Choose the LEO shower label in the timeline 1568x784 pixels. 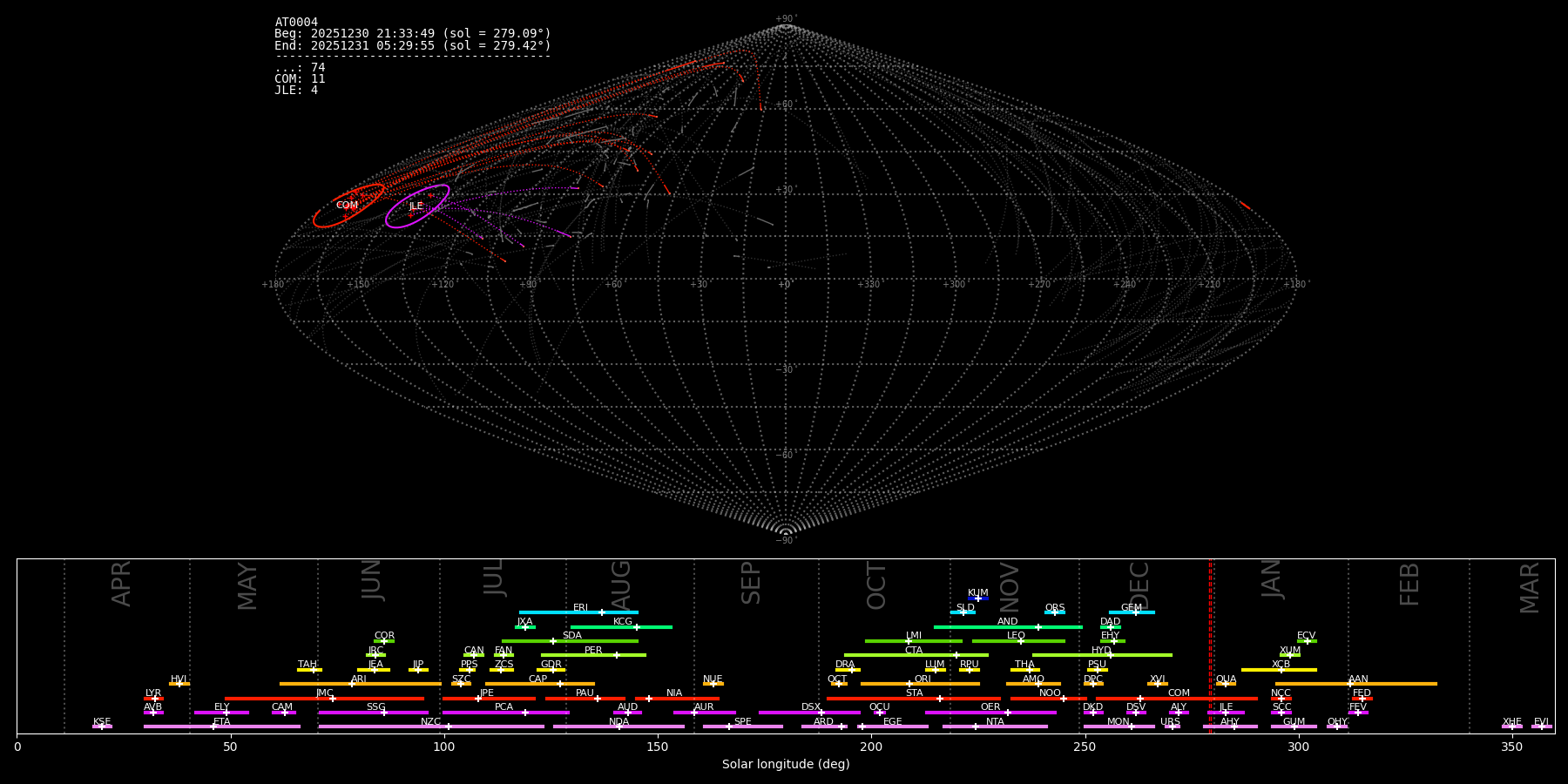coord(1016,636)
